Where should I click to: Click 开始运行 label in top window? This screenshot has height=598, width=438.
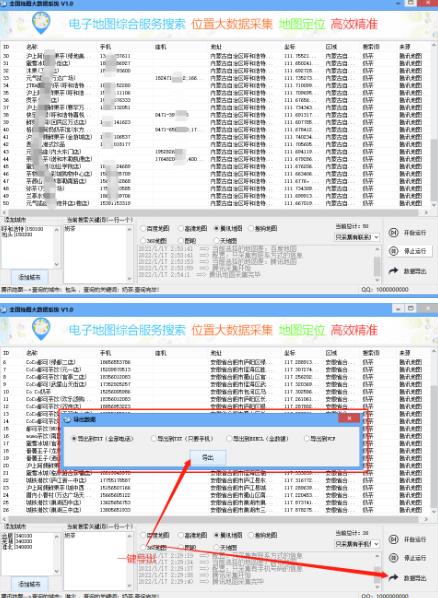click(x=415, y=233)
